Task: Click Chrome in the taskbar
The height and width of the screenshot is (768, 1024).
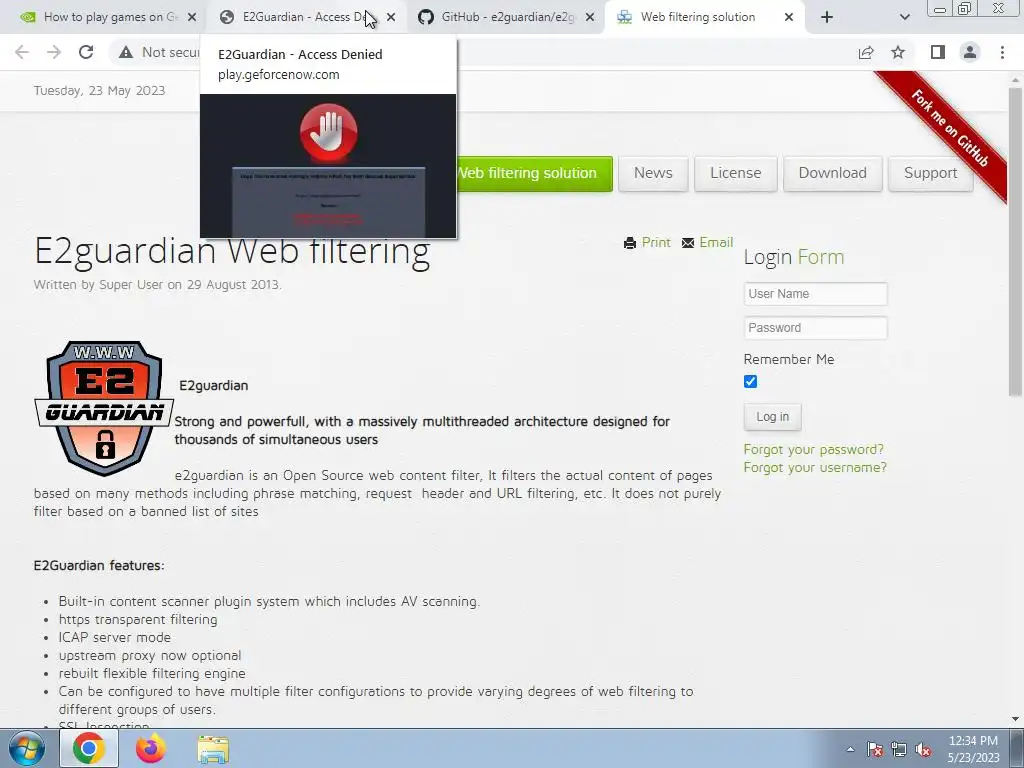Action: click(x=89, y=748)
